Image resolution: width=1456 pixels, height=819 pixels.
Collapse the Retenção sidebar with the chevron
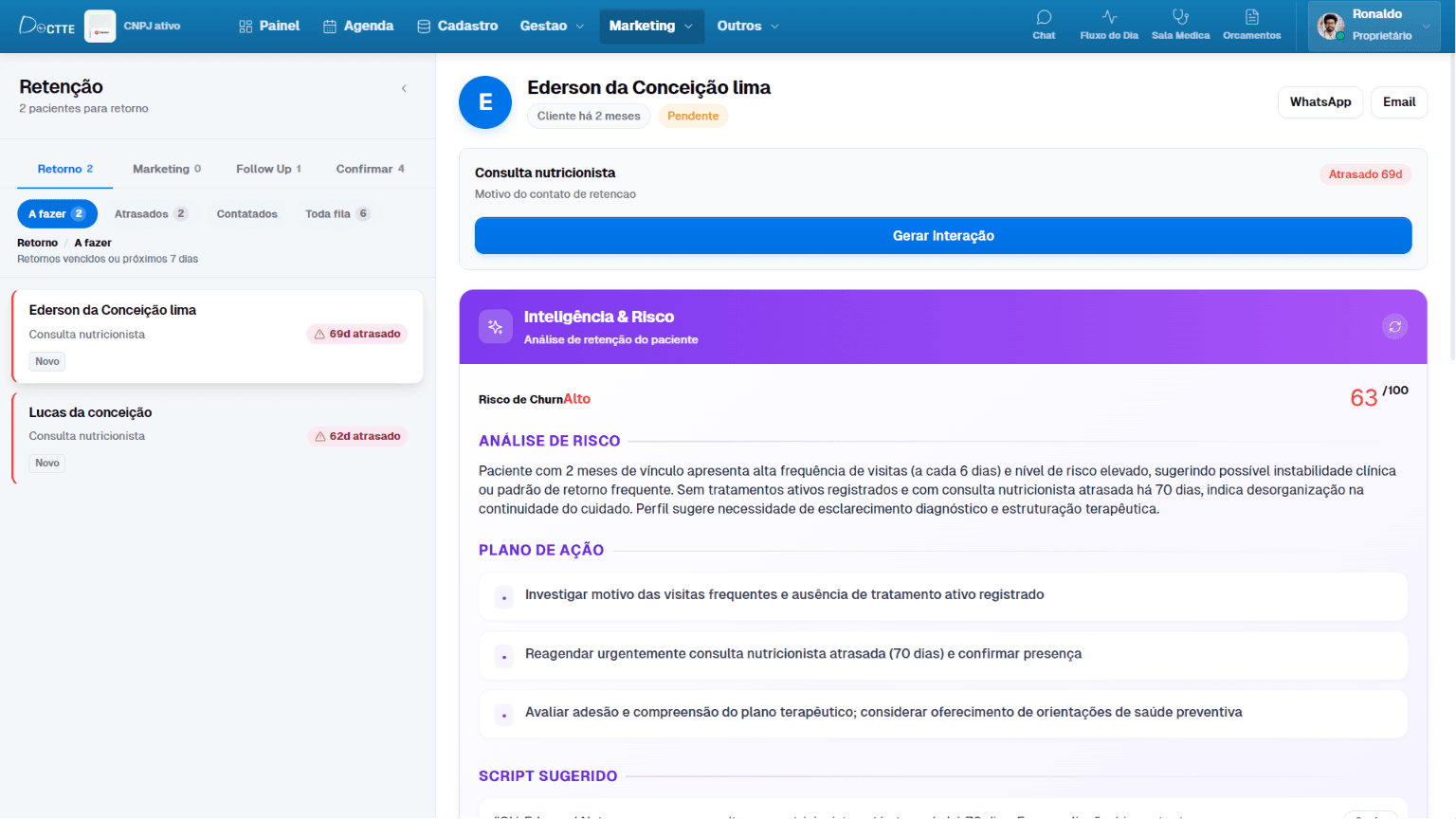point(404,88)
